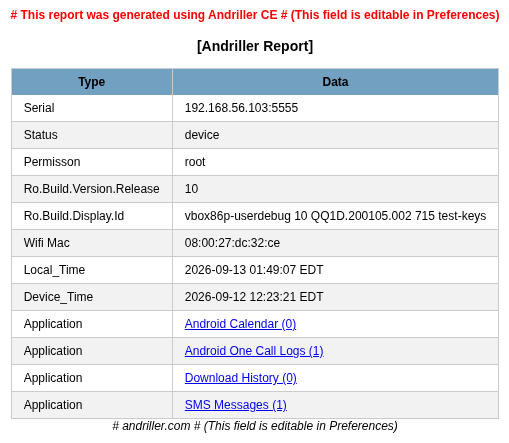Click the Device_Time row label

click(x=58, y=297)
